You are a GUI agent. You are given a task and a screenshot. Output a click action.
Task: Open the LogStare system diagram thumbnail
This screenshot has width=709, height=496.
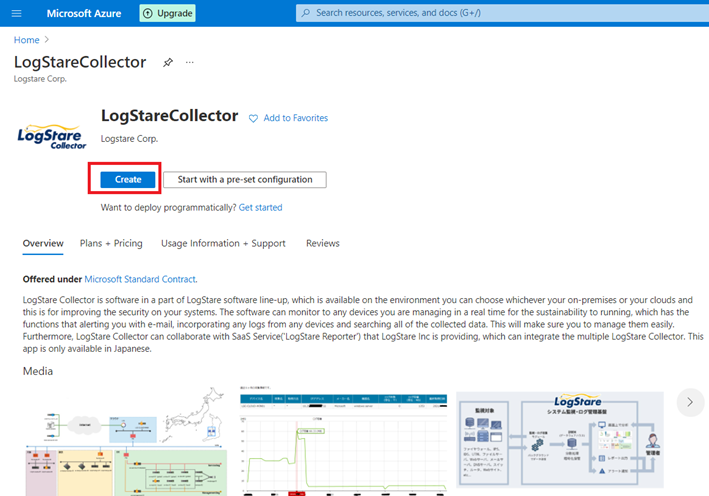coord(560,439)
